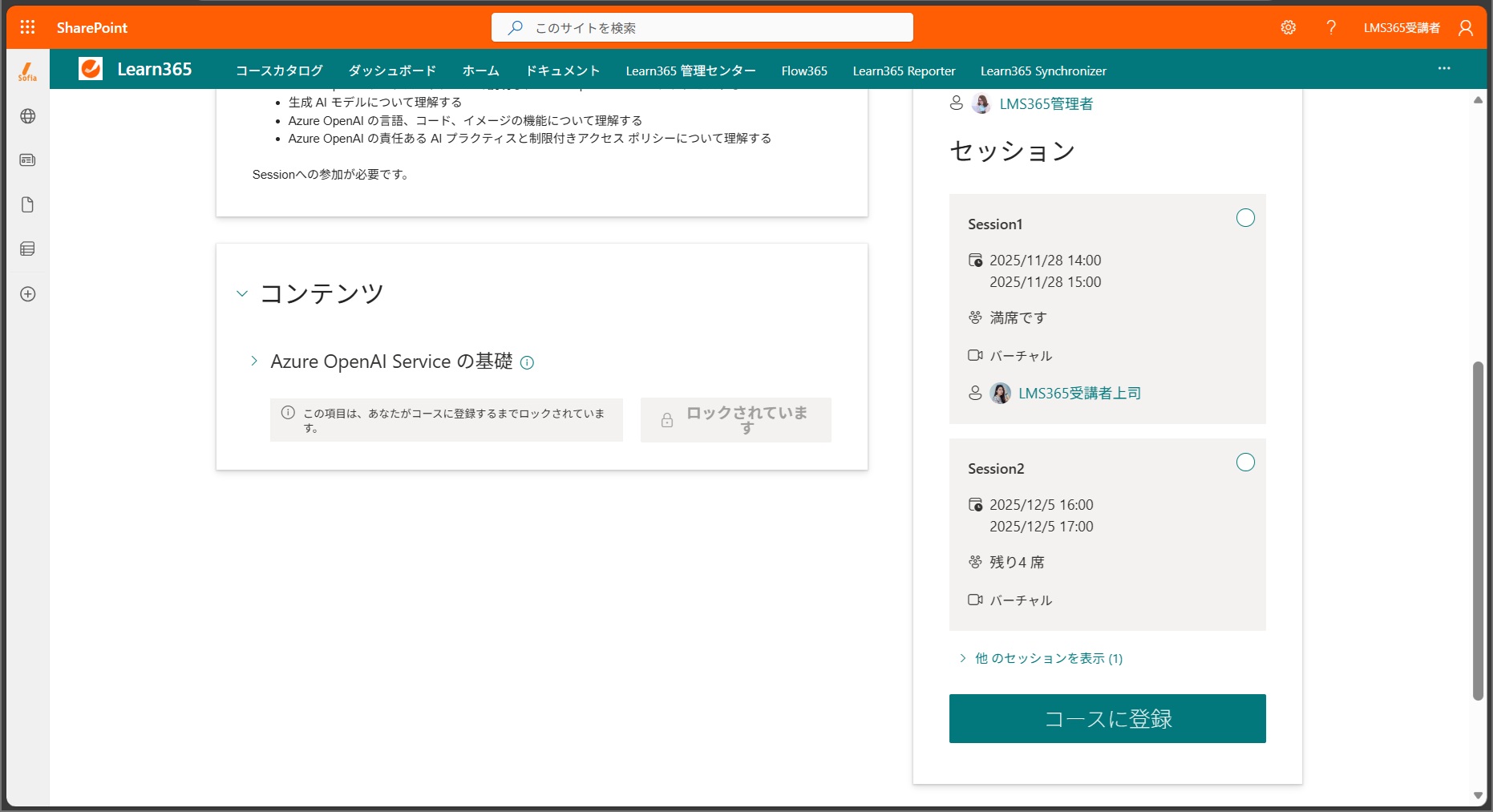Open the LMS365受講者上司 profile link
Image resolution: width=1493 pixels, height=812 pixels.
coord(1079,393)
